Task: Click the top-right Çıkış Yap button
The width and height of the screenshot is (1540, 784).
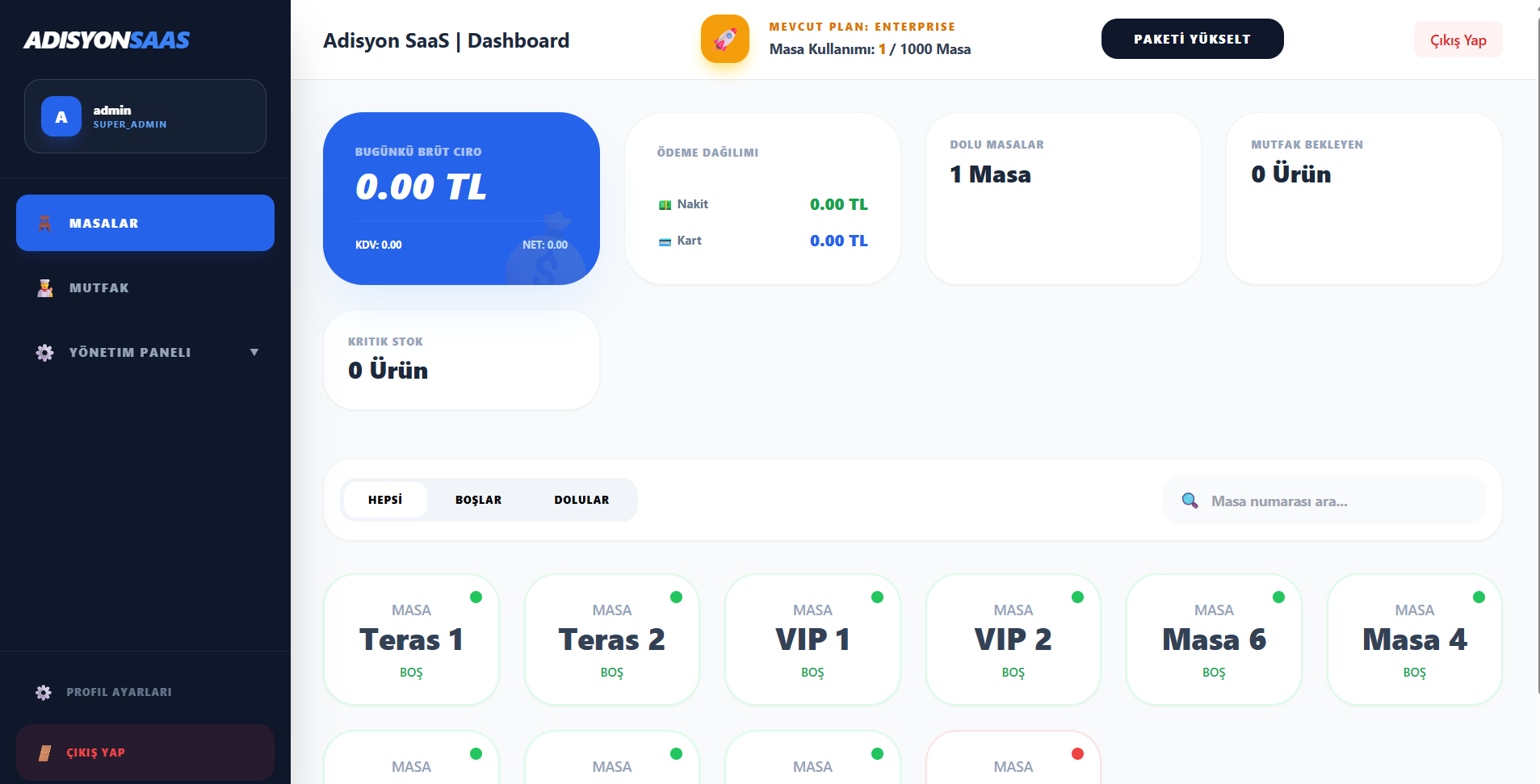Action: (1458, 40)
